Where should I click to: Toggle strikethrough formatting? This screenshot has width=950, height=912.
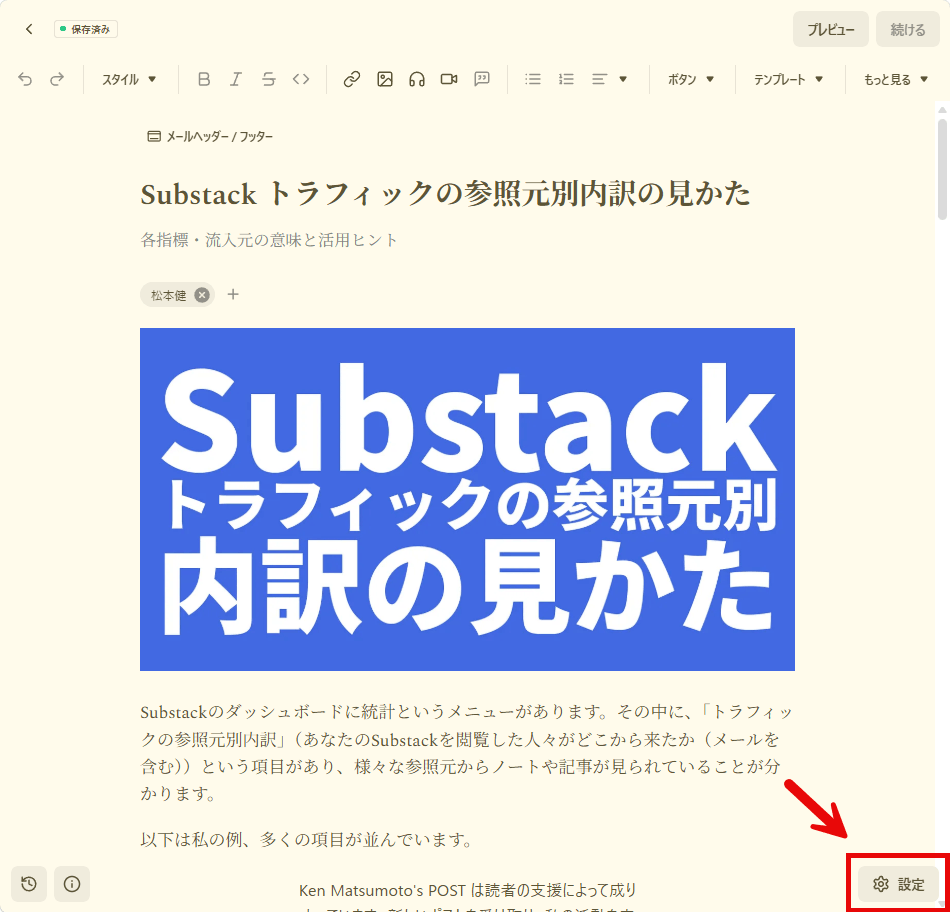[x=268, y=79]
